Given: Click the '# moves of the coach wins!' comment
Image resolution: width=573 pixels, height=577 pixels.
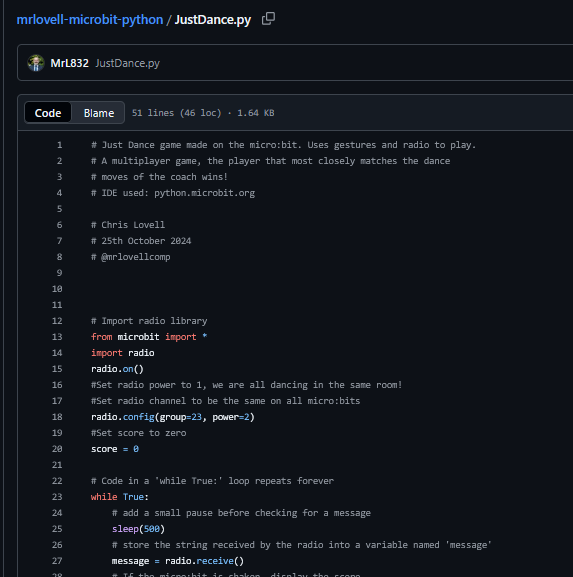Looking at the screenshot, I should [159, 177].
